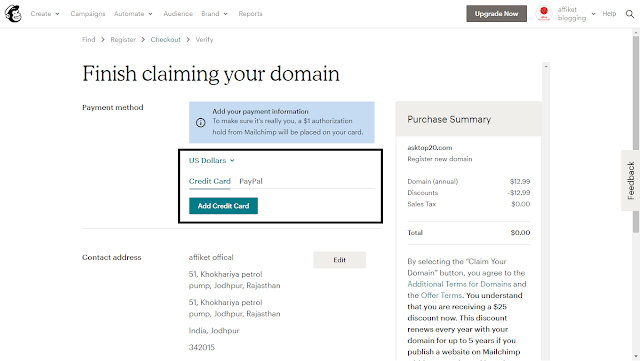Click the Purchase Summary heading
This screenshot has width=640, height=361.
tap(449, 120)
